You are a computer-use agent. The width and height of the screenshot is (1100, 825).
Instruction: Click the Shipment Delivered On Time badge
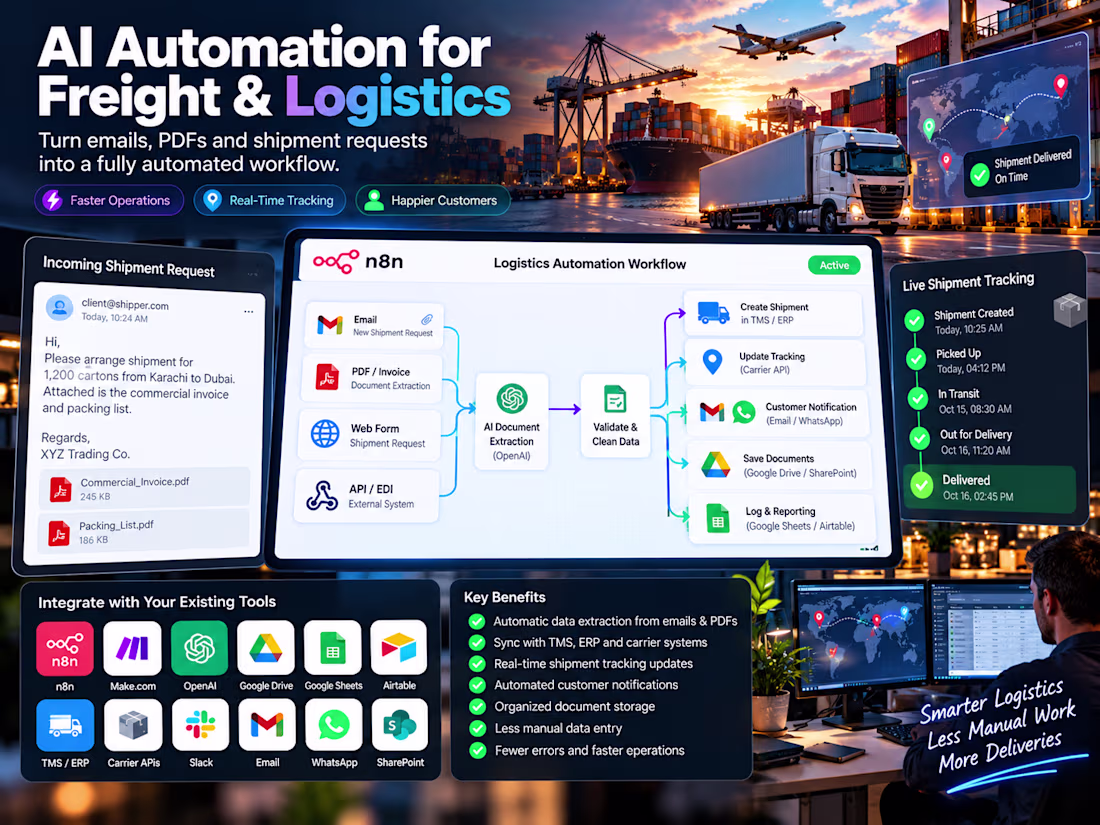click(x=1021, y=168)
